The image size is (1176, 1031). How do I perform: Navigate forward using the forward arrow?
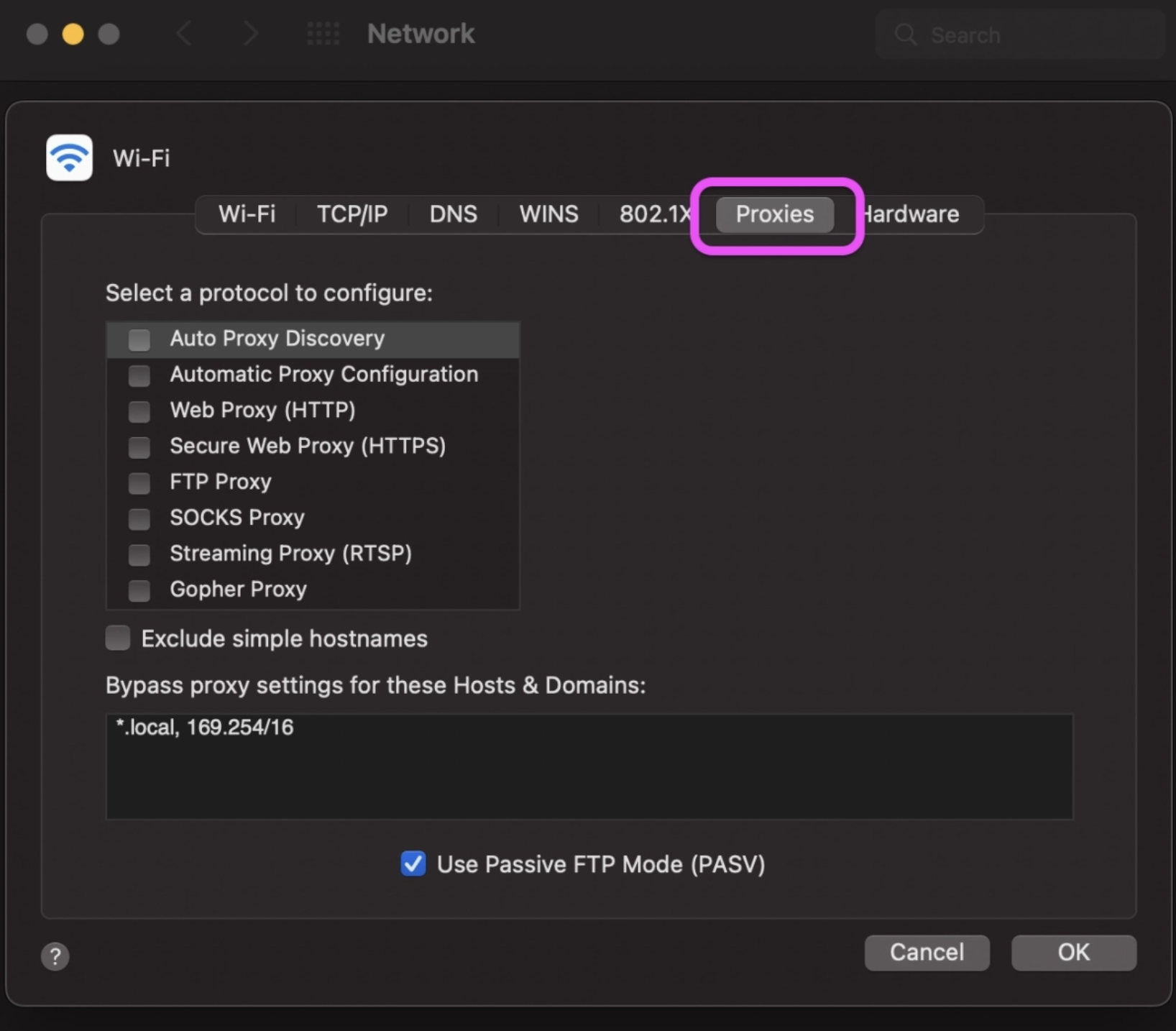coord(249,33)
